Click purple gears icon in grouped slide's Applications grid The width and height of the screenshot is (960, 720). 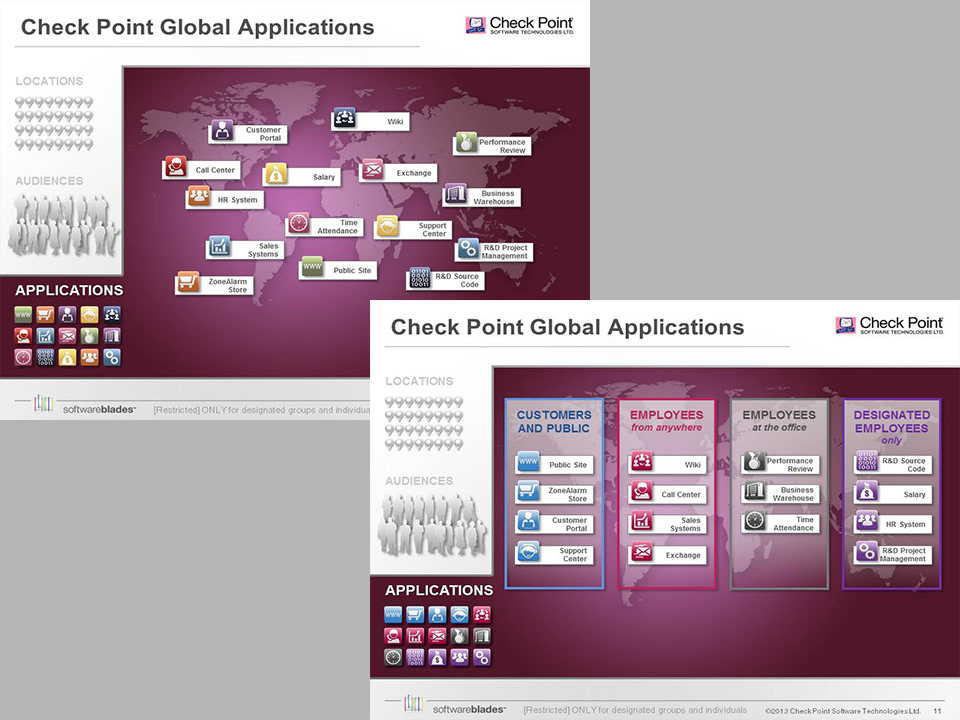pos(482,658)
